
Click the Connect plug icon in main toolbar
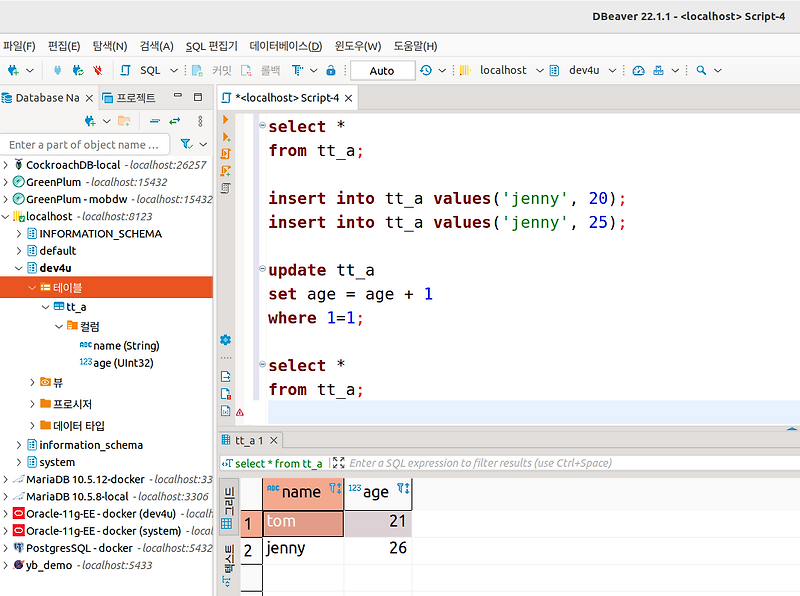click(57, 70)
